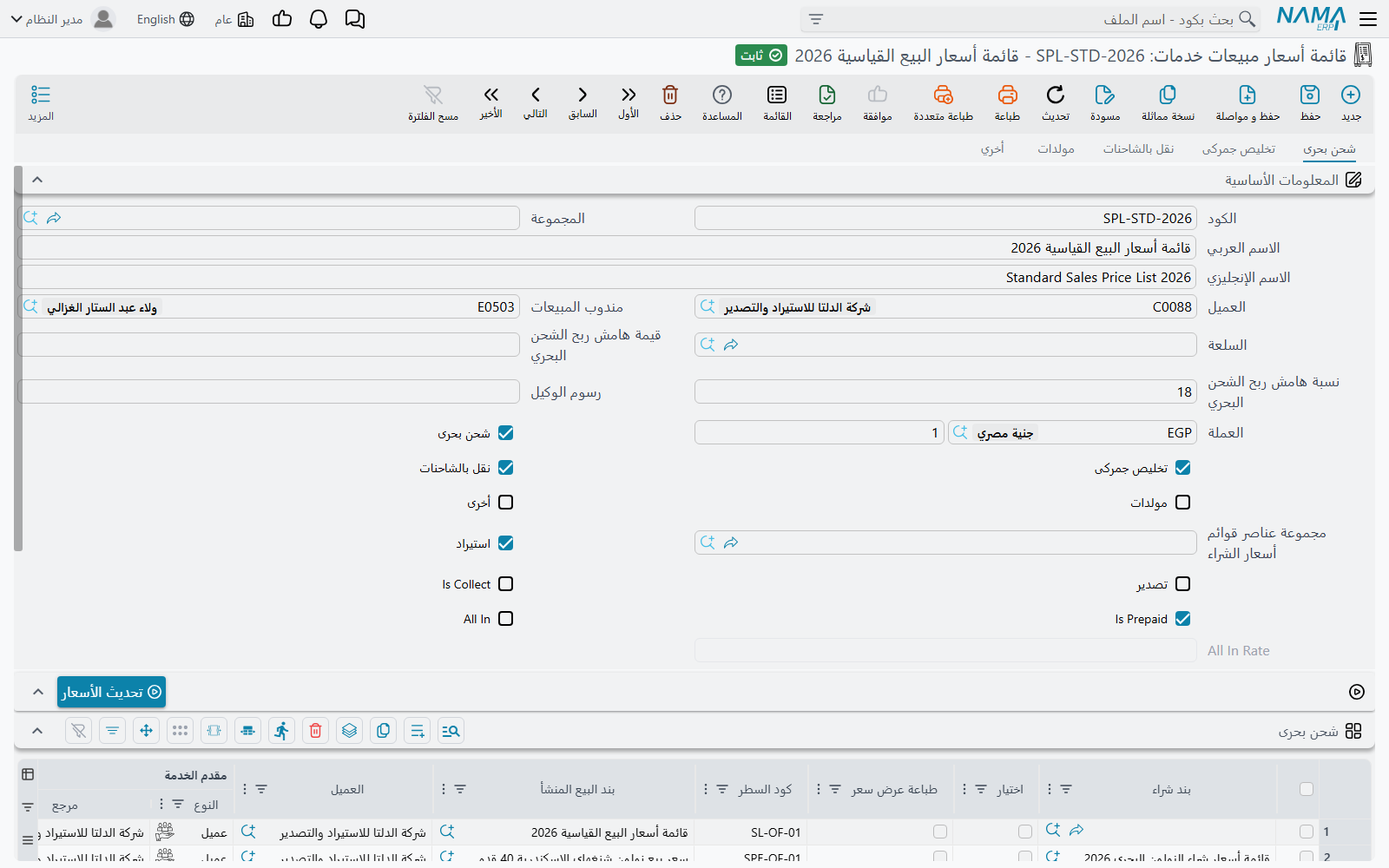Viewport: 1389px width, 868px height.
Task: Switch to أخرى tab
Action: [992, 149]
